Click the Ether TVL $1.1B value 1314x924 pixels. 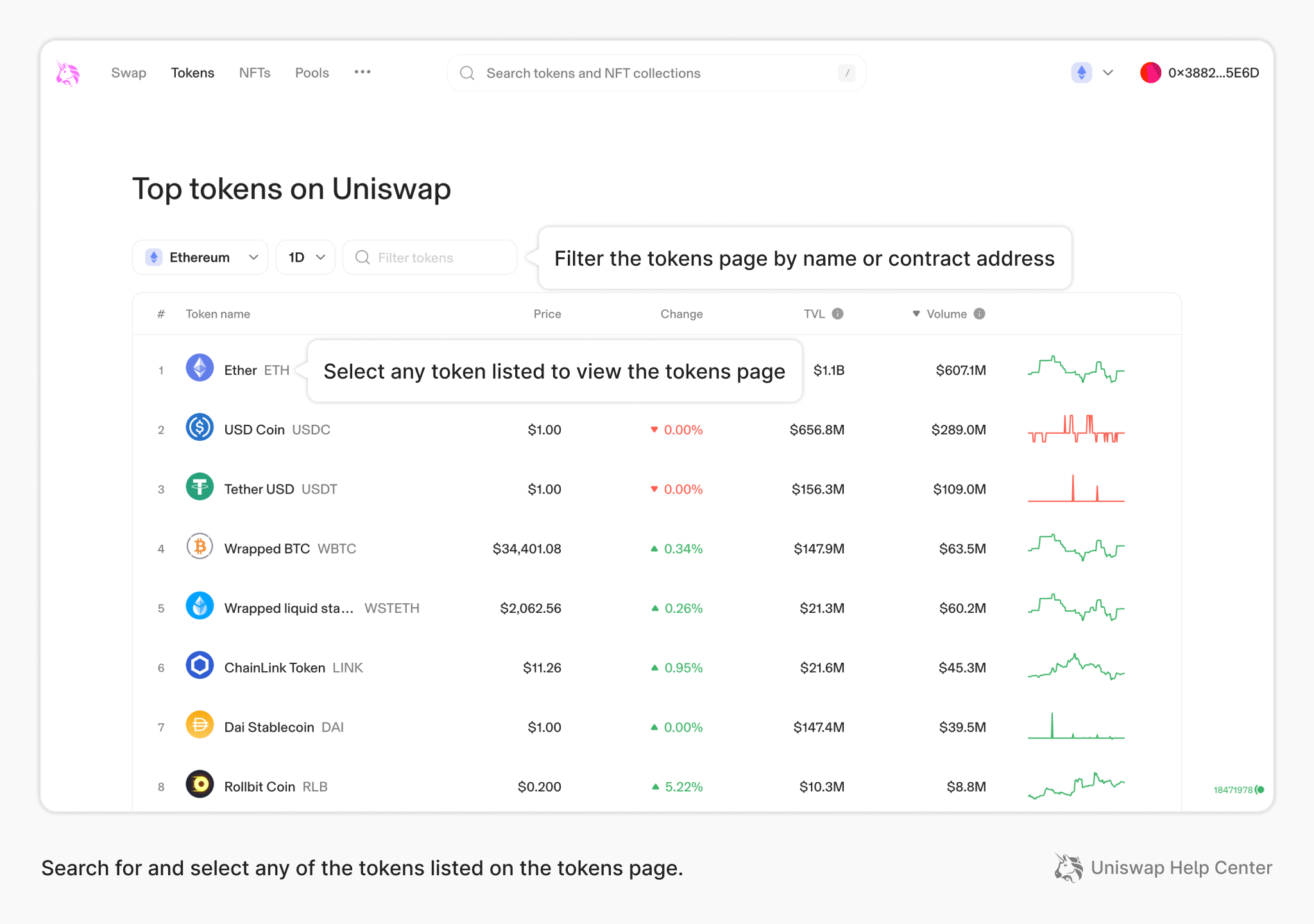click(829, 370)
